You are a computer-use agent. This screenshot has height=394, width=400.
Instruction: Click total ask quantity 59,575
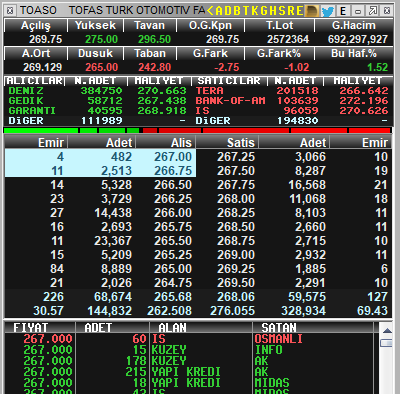click(x=307, y=297)
